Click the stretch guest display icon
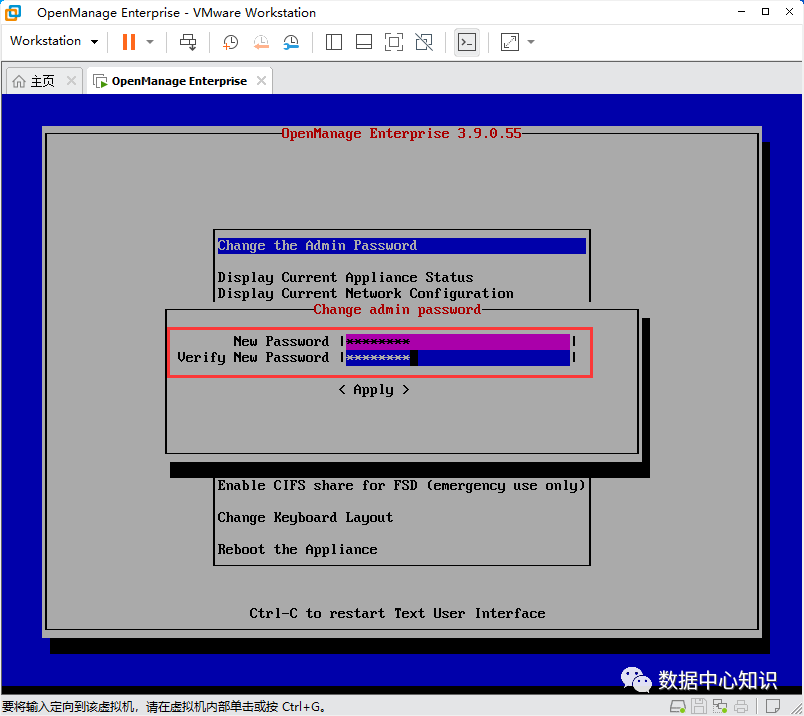The width and height of the screenshot is (804, 716). click(510, 42)
